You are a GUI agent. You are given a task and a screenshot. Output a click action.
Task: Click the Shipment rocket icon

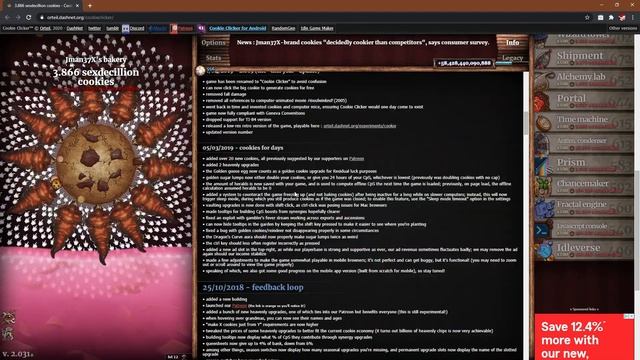(x=544, y=58)
